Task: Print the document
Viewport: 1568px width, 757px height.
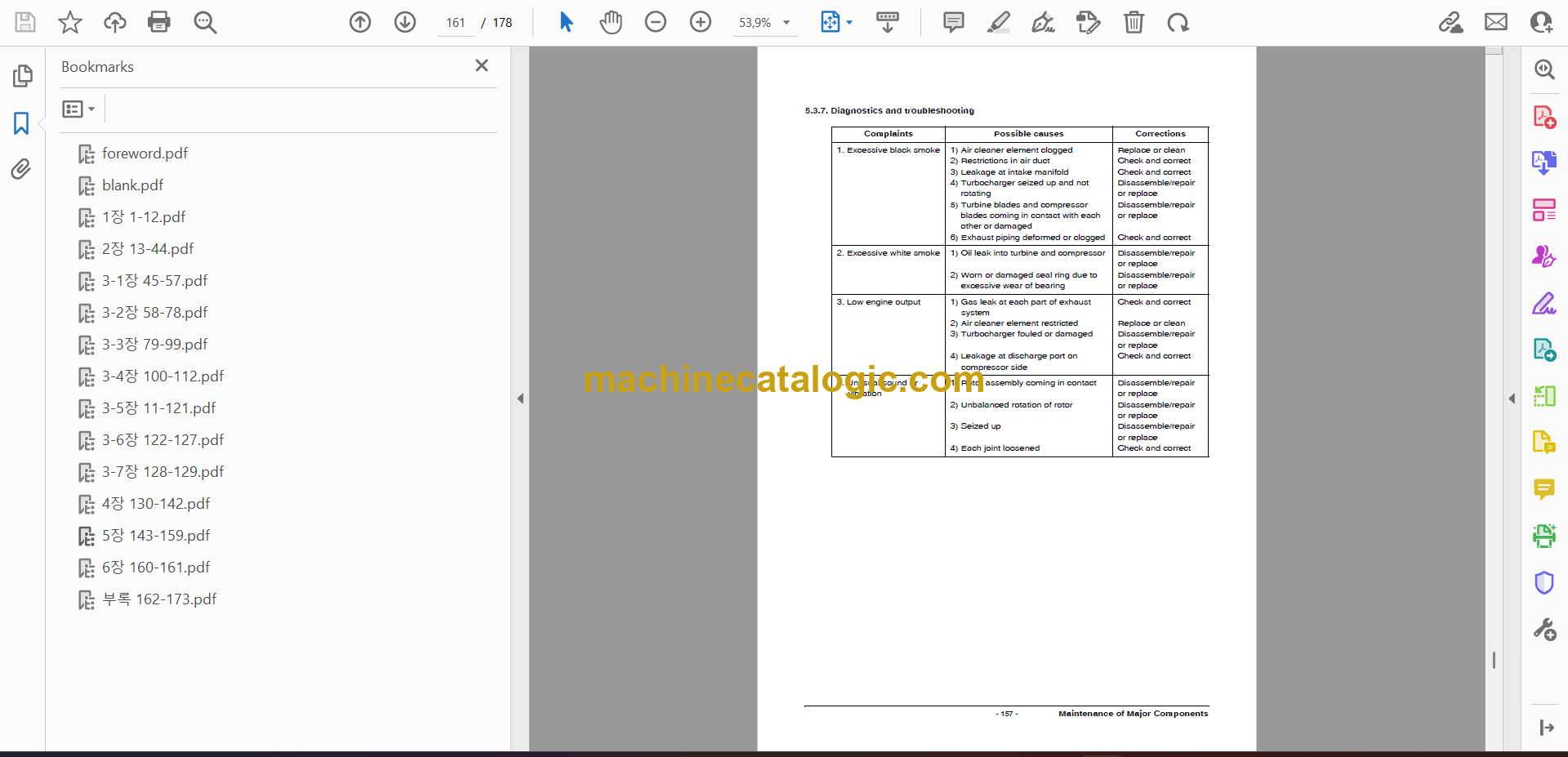Action: 159,22
